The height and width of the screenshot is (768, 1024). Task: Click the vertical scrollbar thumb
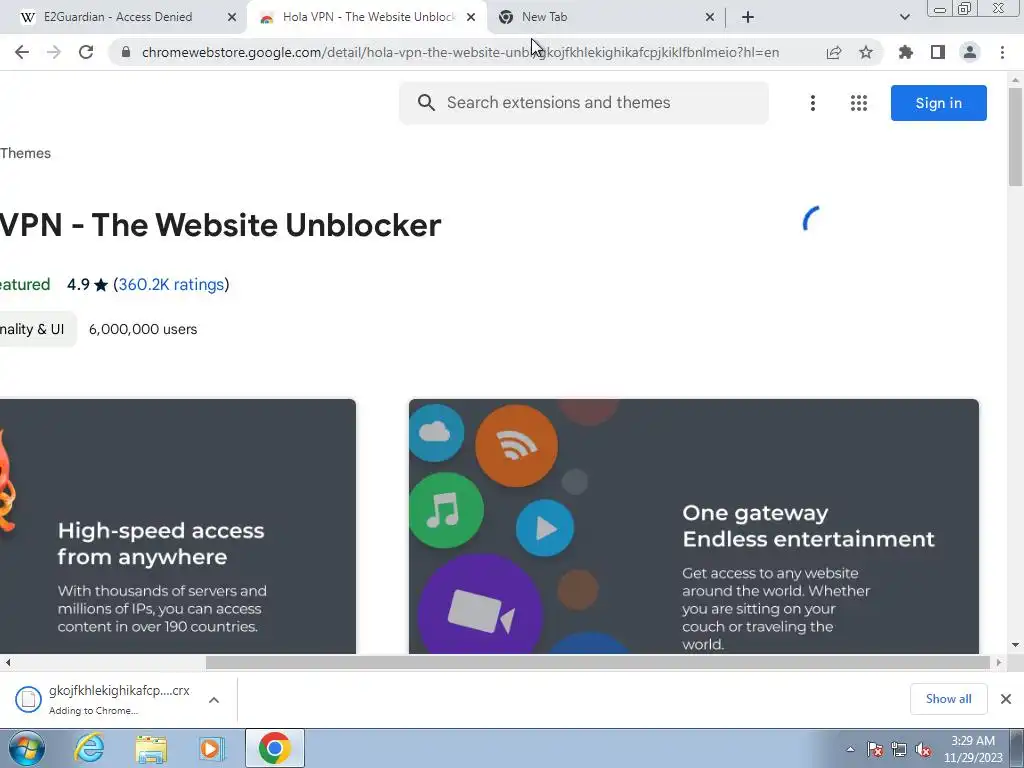(1015, 136)
